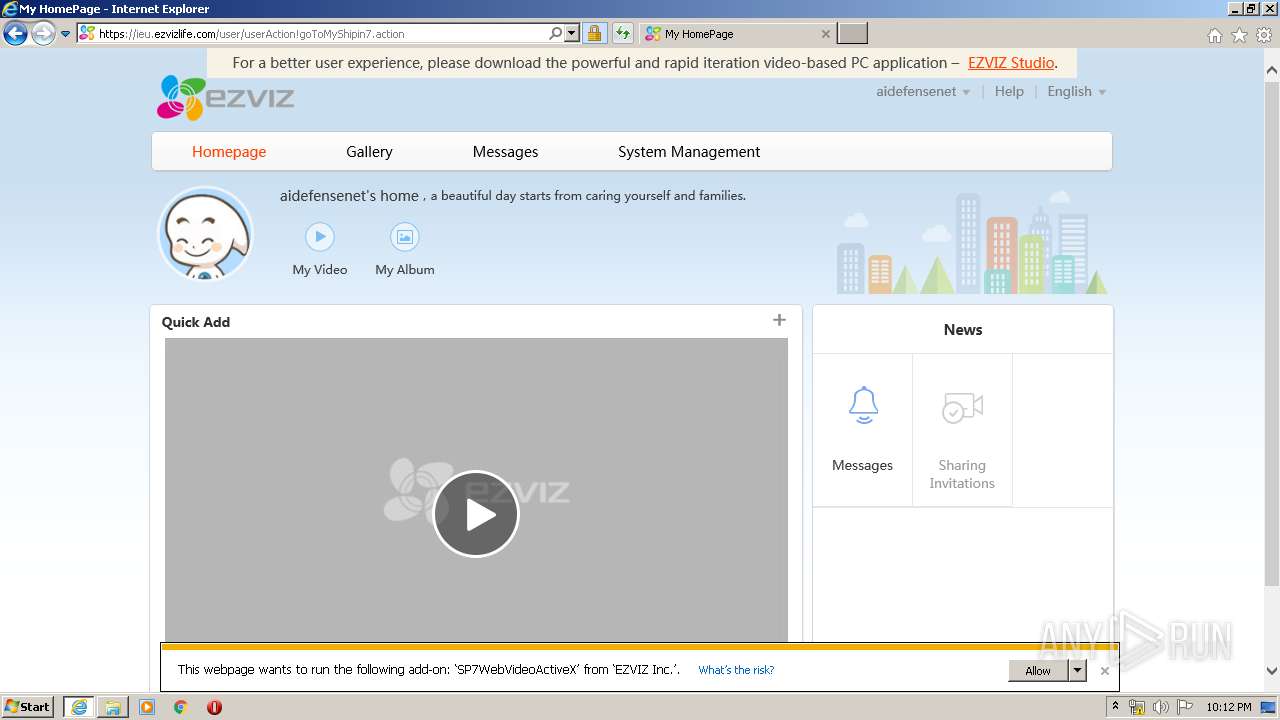Play the video in Quick Add panel
This screenshot has height=720, width=1280.
point(476,514)
